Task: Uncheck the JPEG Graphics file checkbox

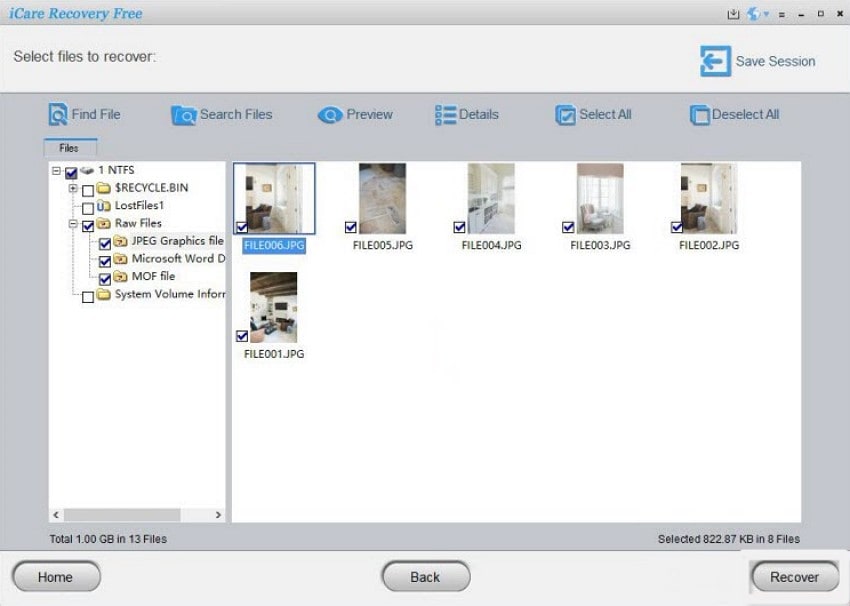Action: tap(105, 244)
